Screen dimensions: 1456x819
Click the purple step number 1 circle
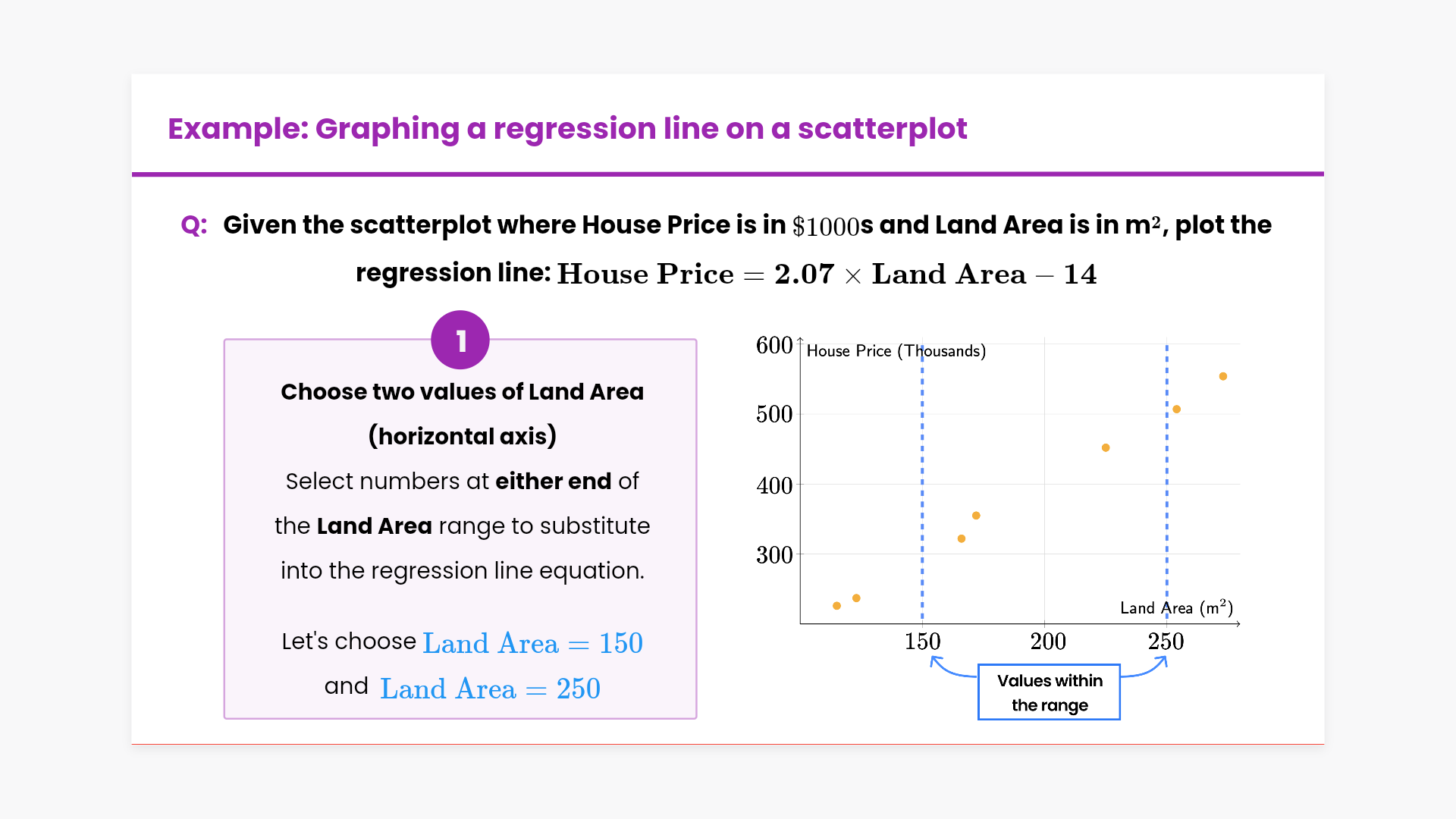click(460, 340)
